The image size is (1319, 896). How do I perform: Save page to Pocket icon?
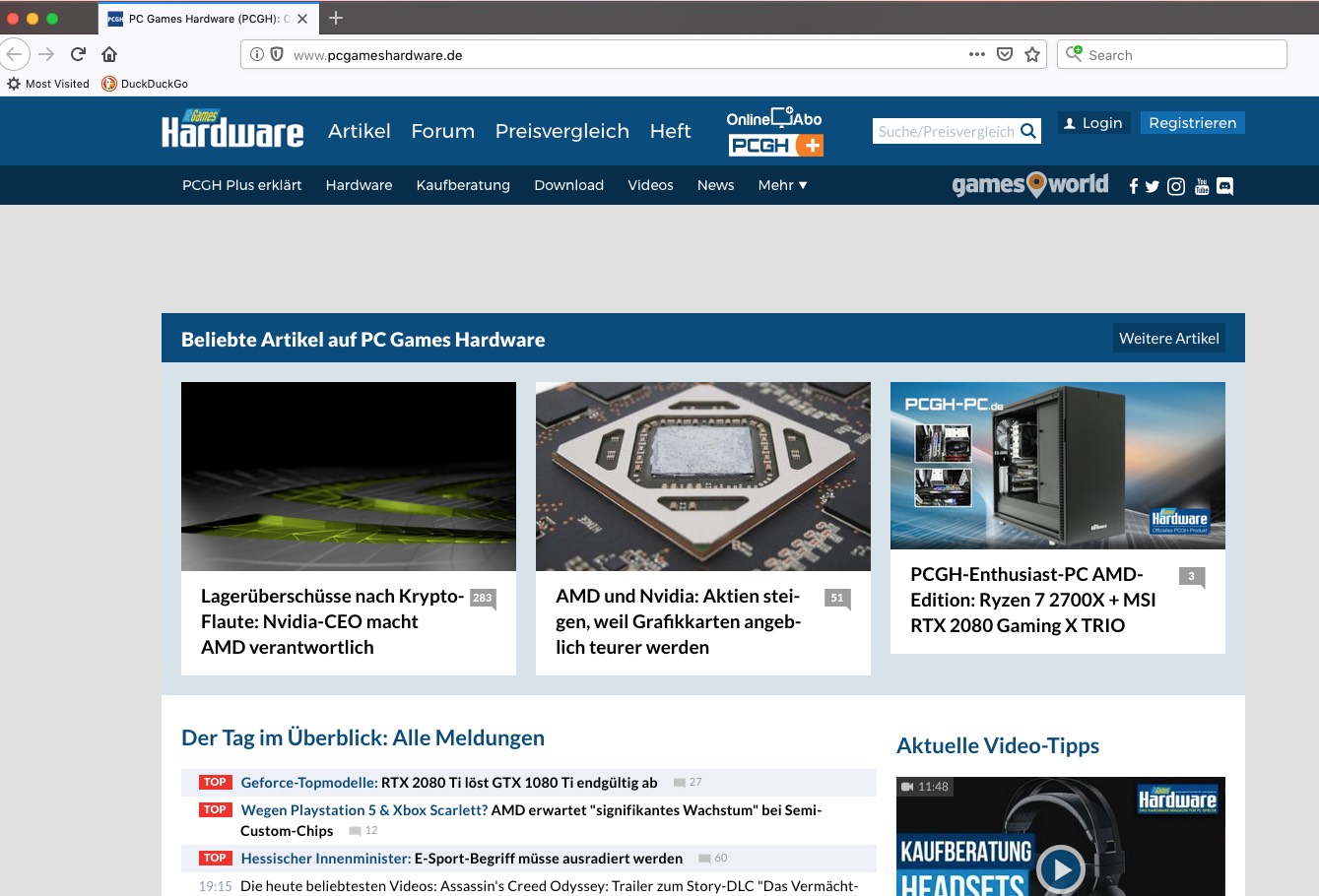1005,54
